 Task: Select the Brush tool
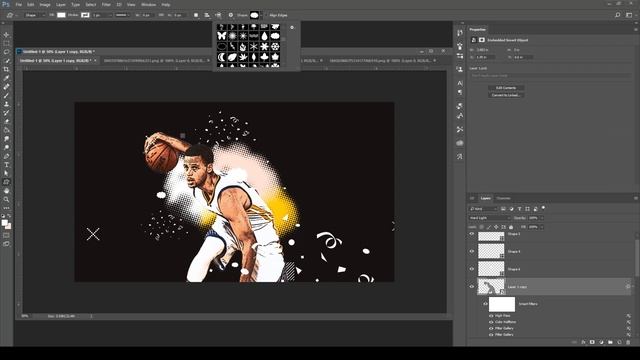tap(6, 96)
